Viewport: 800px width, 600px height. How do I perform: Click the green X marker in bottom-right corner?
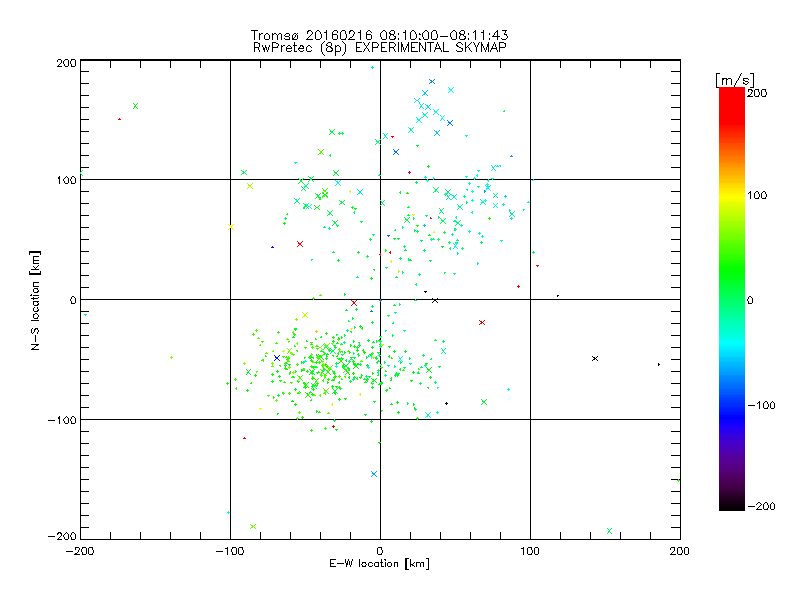tap(609, 531)
